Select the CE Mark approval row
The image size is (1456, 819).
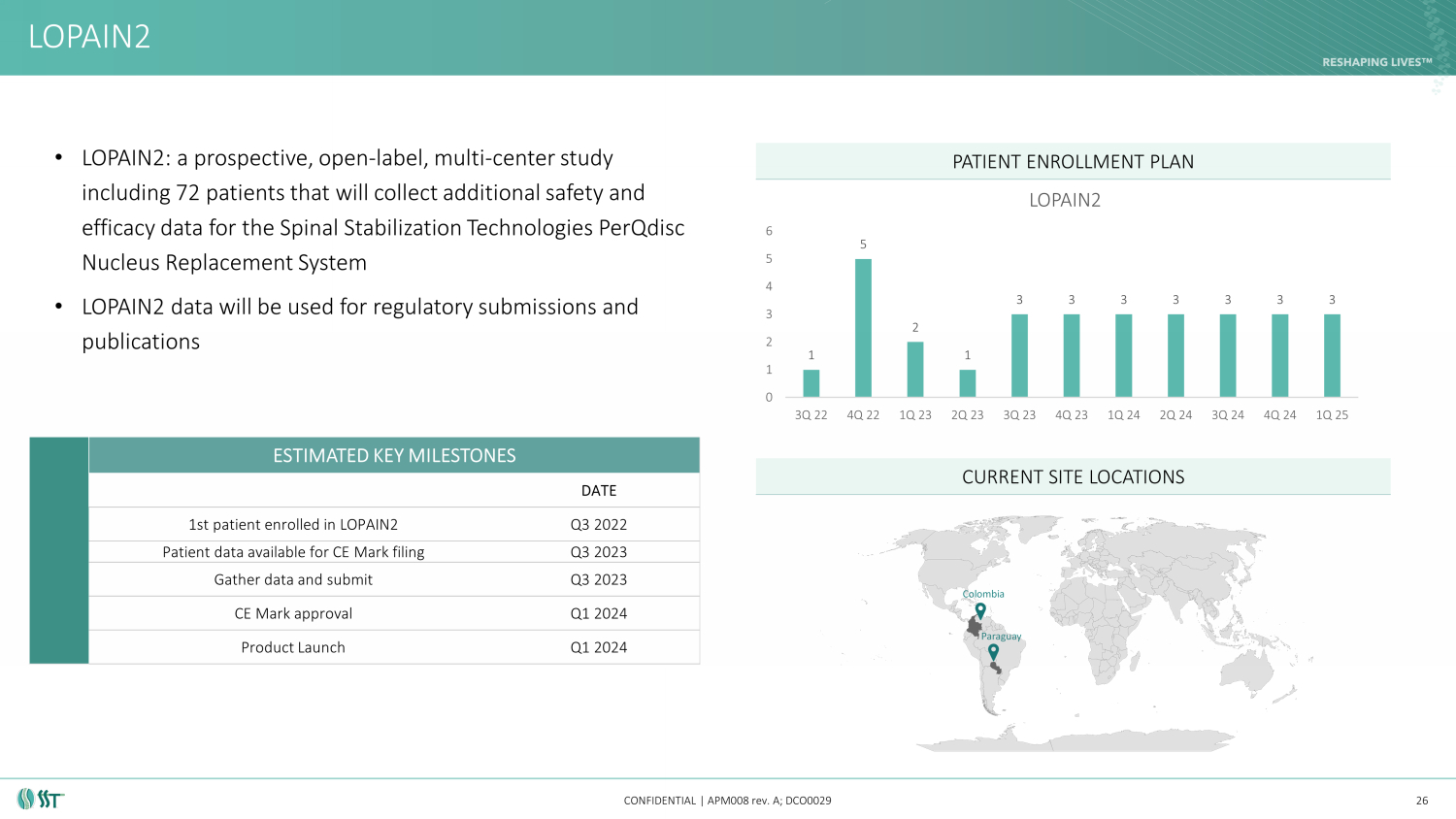tap(394, 613)
